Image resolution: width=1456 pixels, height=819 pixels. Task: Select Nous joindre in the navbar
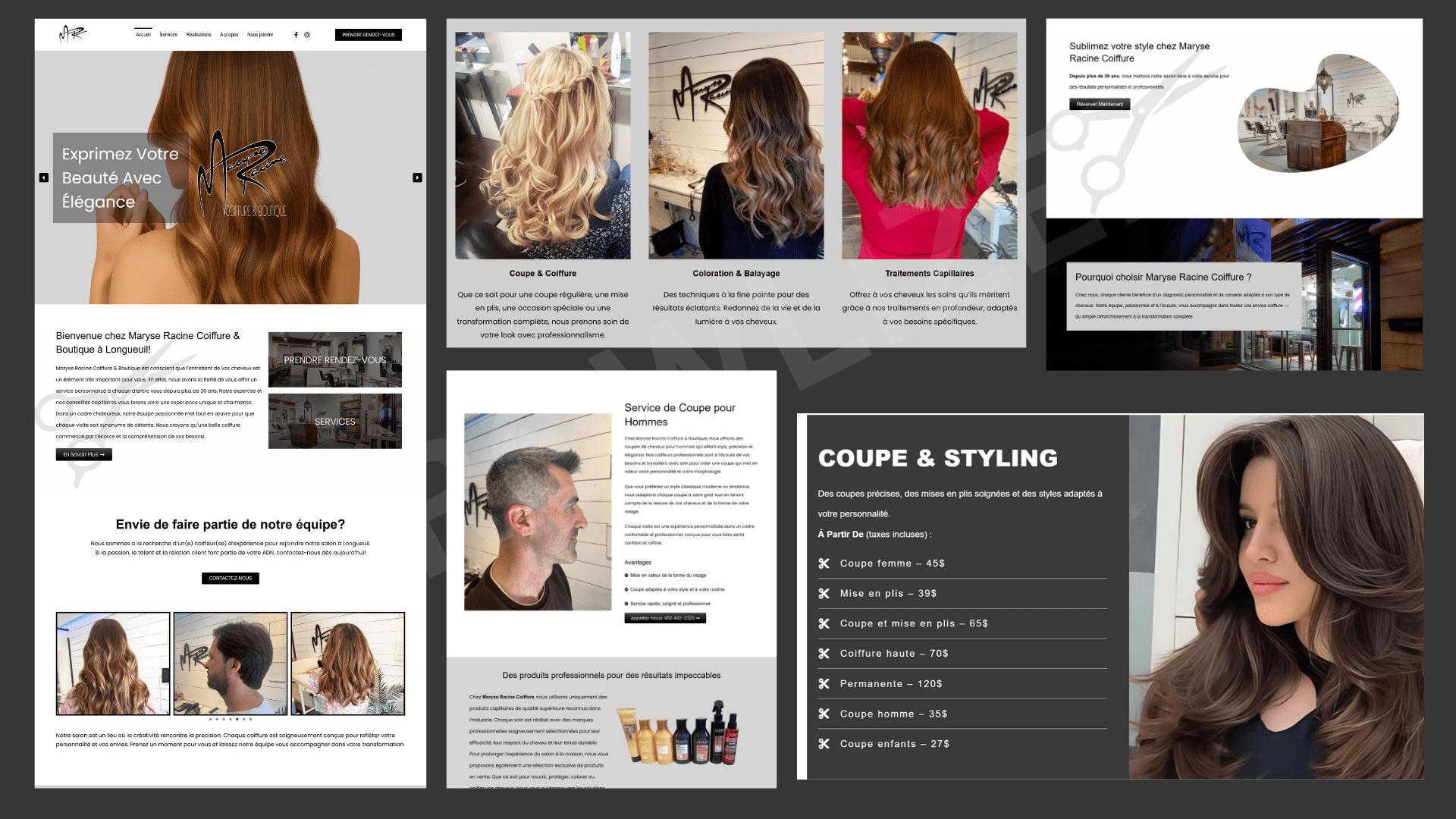tap(260, 35)
